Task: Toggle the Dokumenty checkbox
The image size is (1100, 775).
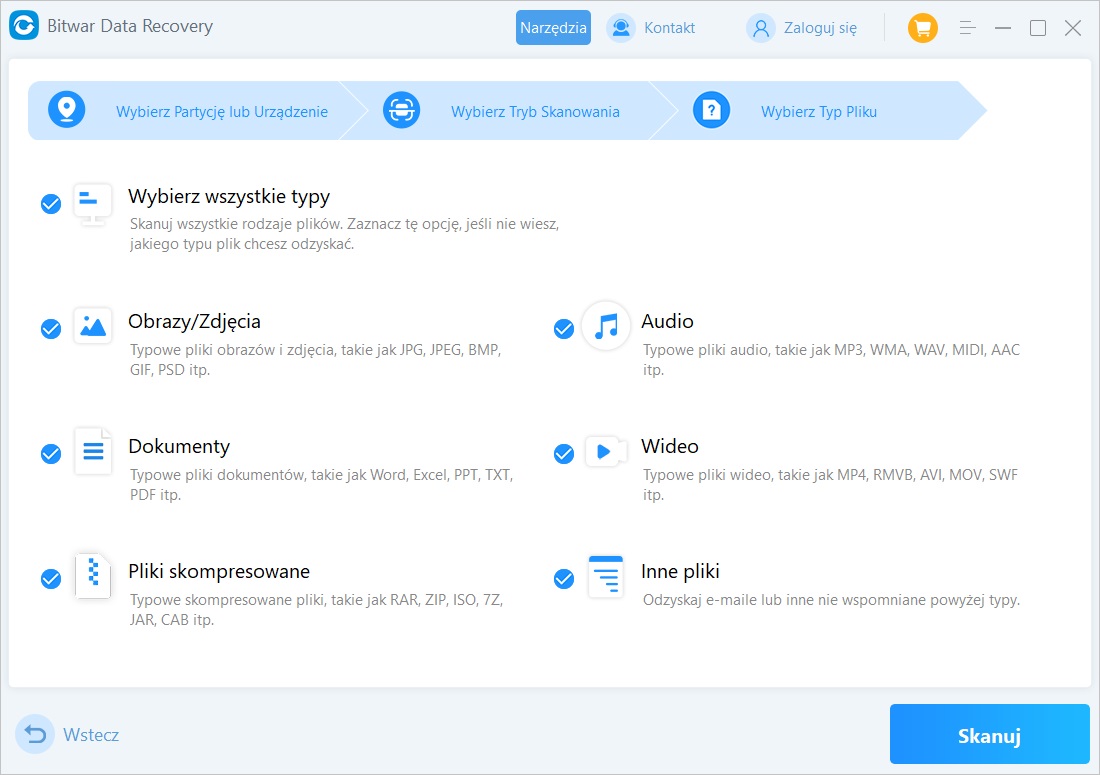Action: [x=51, y=454]
